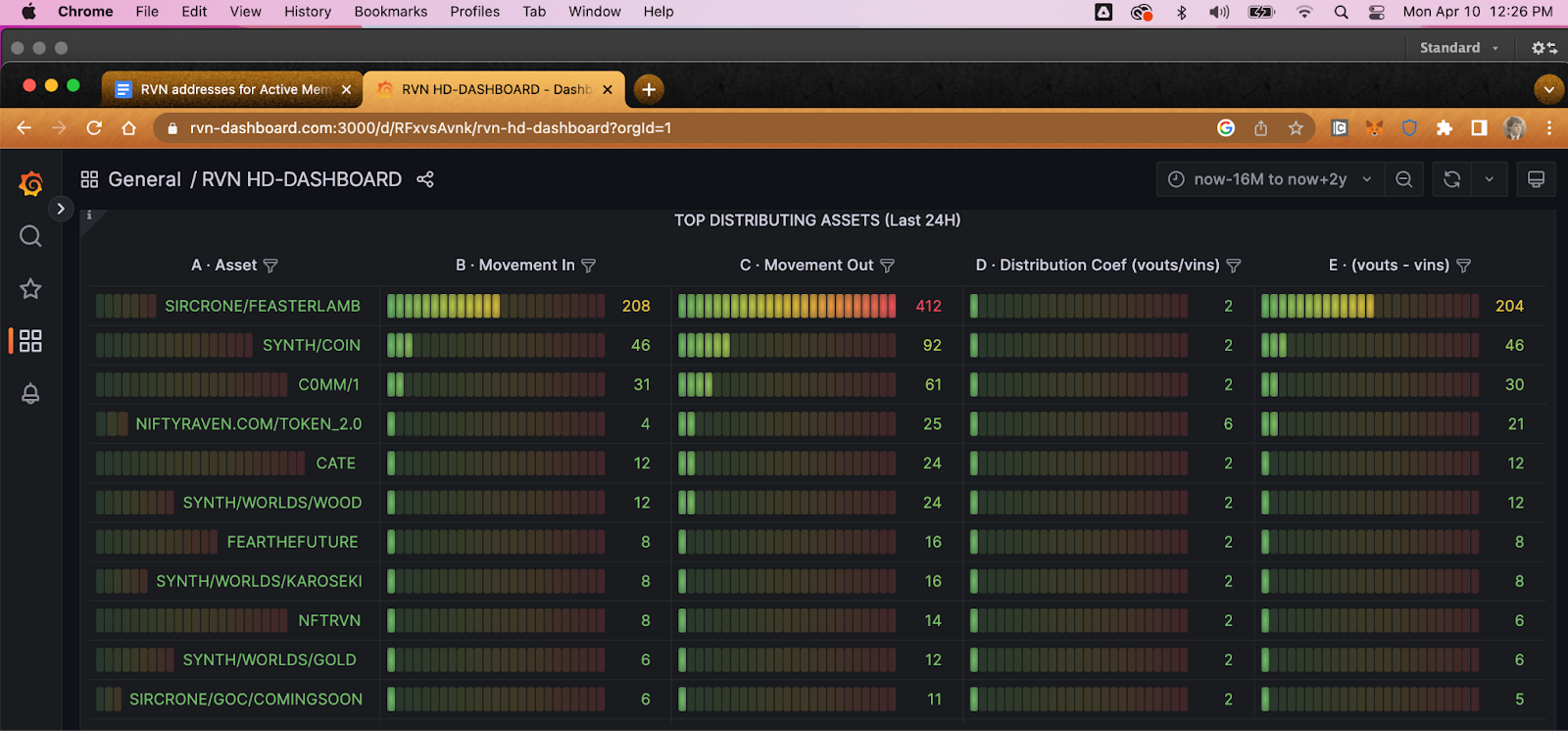
Task: Click the RVN HD-DASHBOARD title
Action: click(x=302, y=179)
